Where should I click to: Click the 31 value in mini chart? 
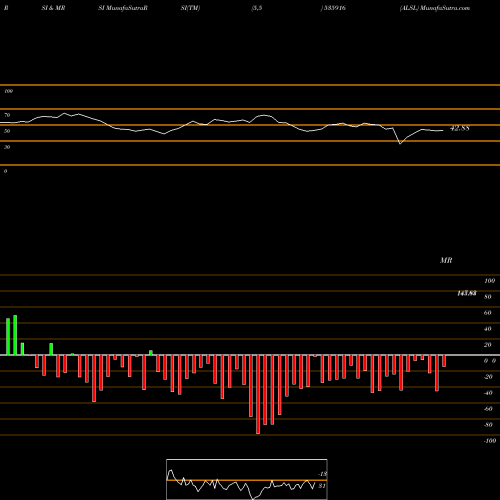coord(322,486)
